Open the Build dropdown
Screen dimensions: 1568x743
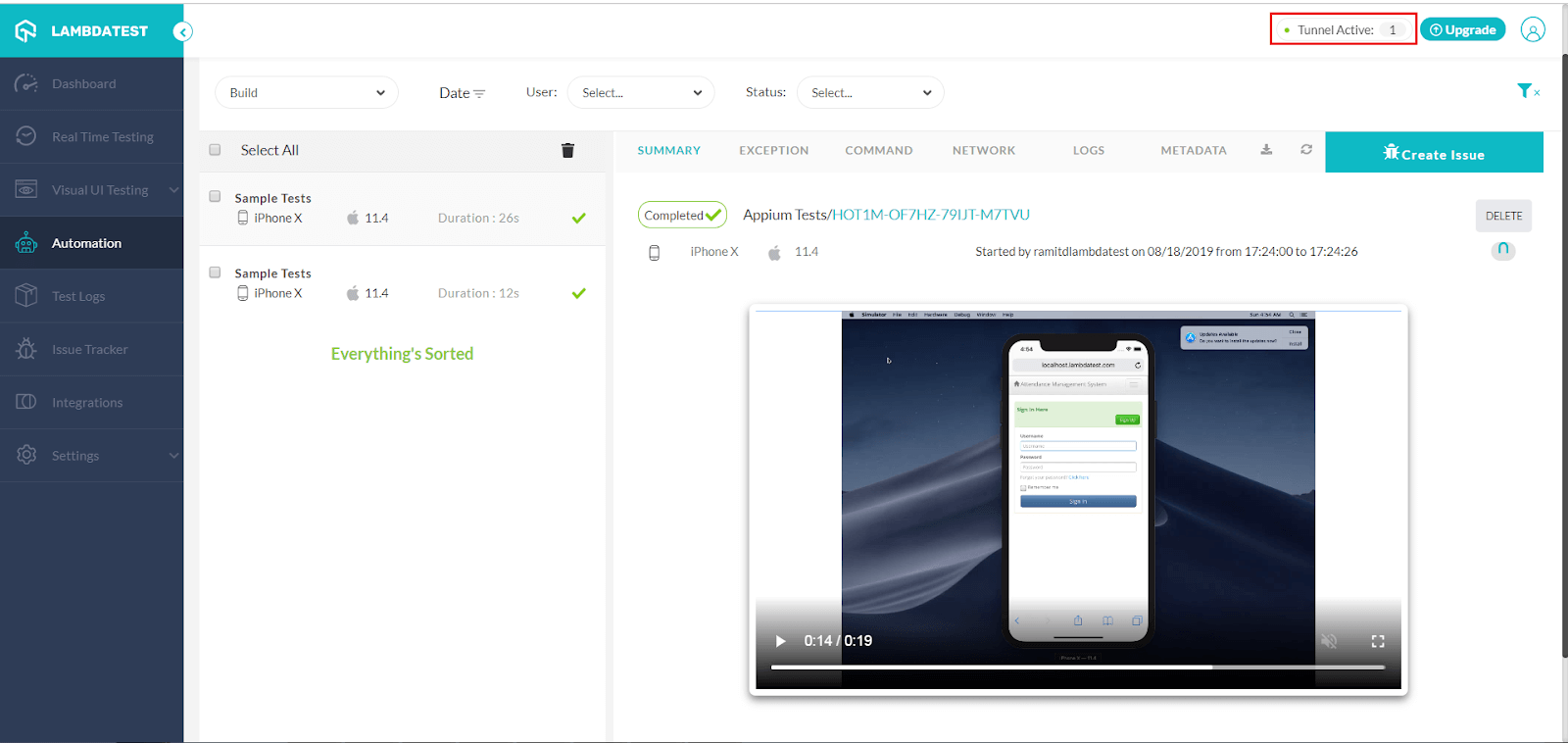tap(307, 93)
